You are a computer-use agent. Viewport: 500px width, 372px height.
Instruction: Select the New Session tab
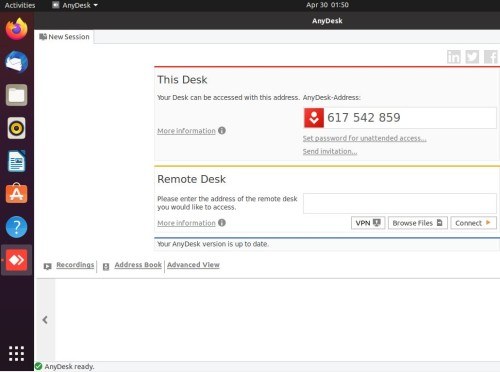(65, 37)
